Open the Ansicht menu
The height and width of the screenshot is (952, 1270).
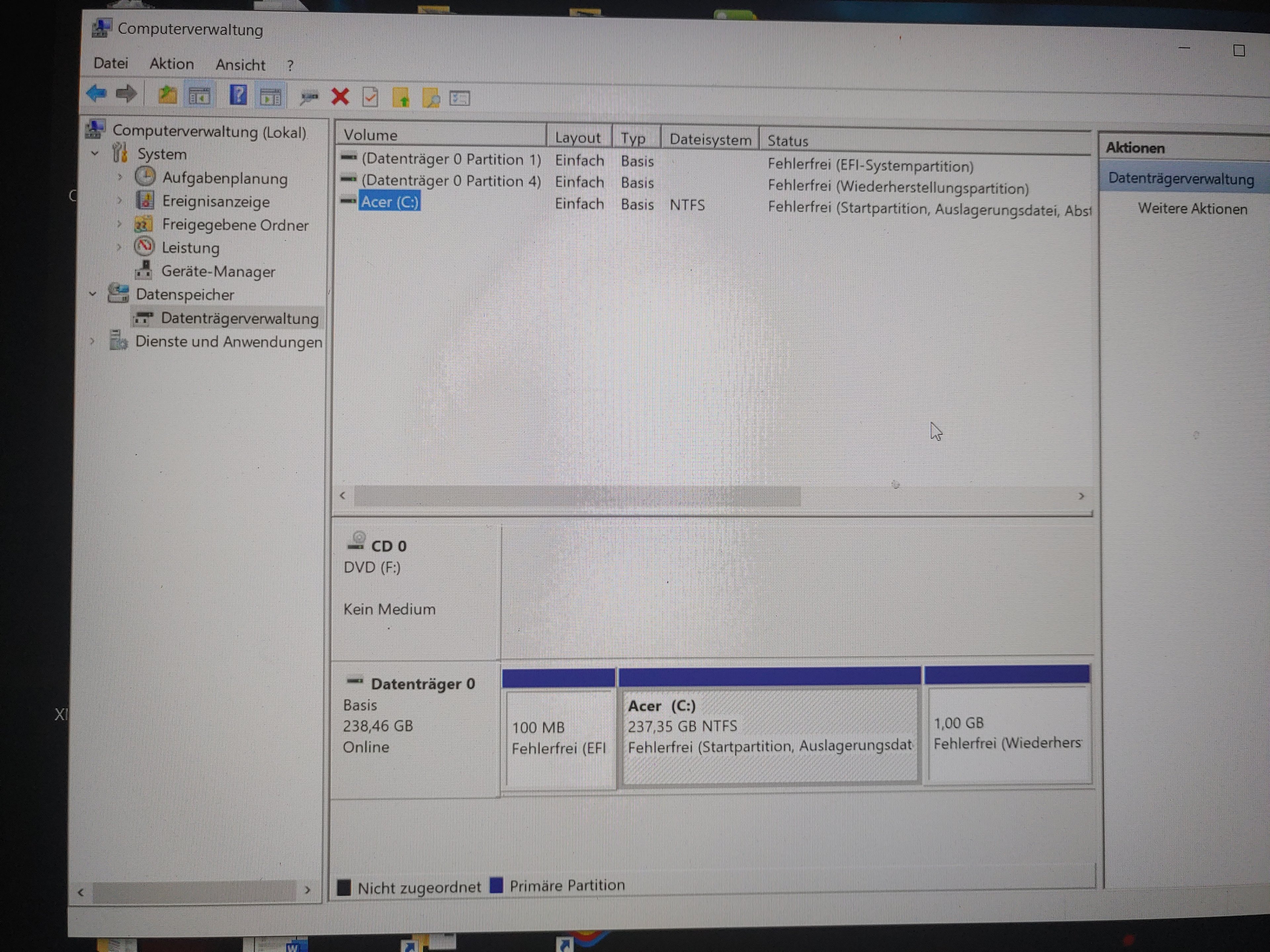[x=240, y=65]
